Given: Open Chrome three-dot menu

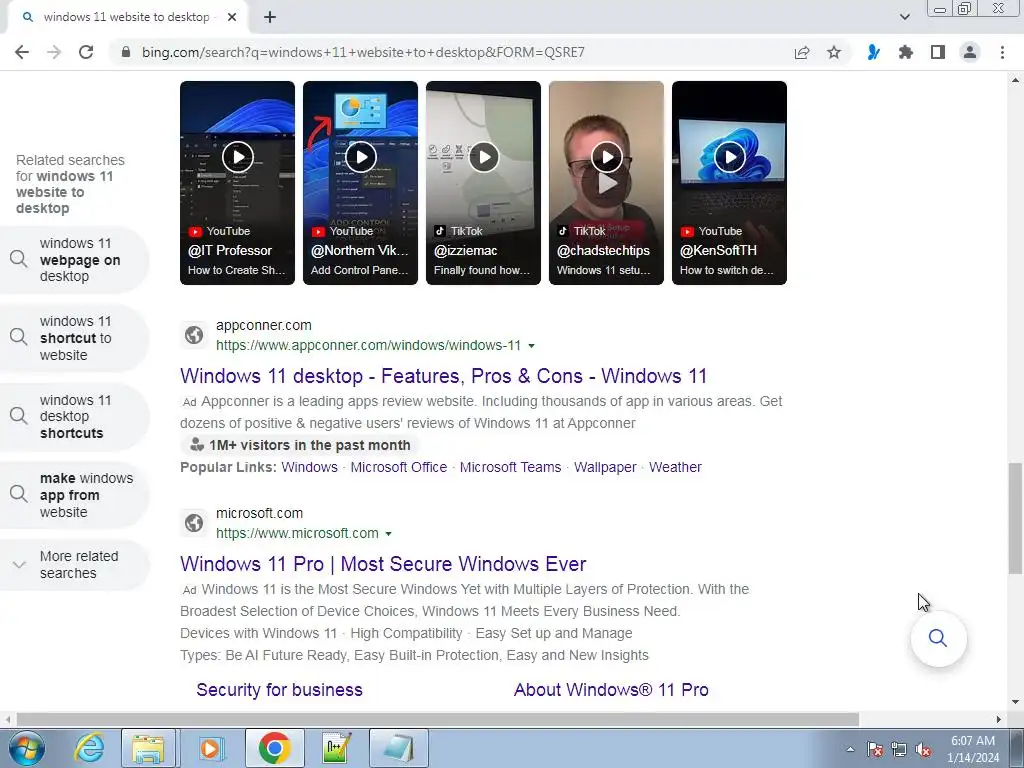Looking at the screenshot, I should click(x=1002, y=52).
